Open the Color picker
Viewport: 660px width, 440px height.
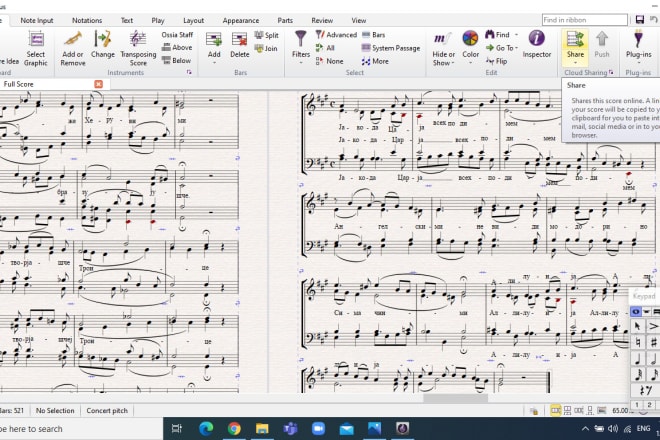pos(471,45)
